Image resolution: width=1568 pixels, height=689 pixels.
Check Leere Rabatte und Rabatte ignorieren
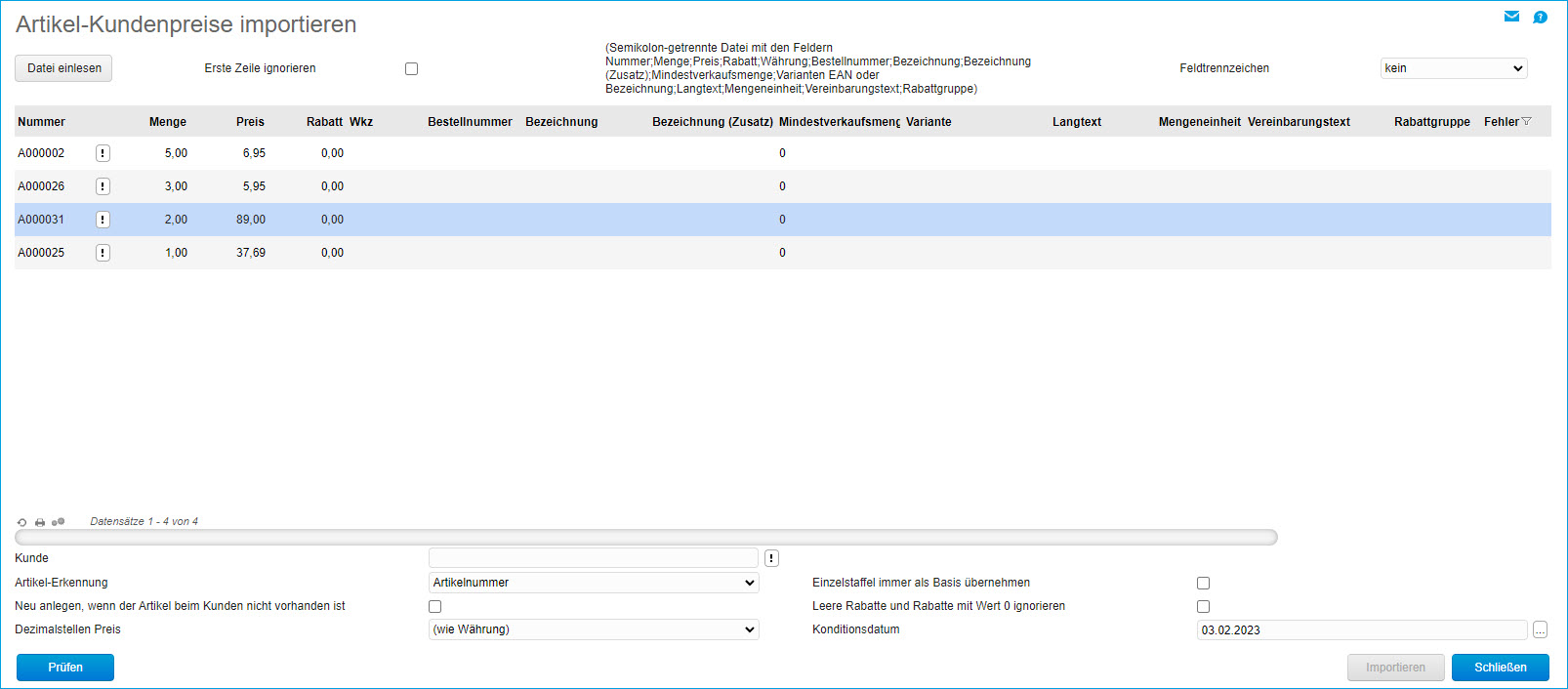[x=1203, y=606]
